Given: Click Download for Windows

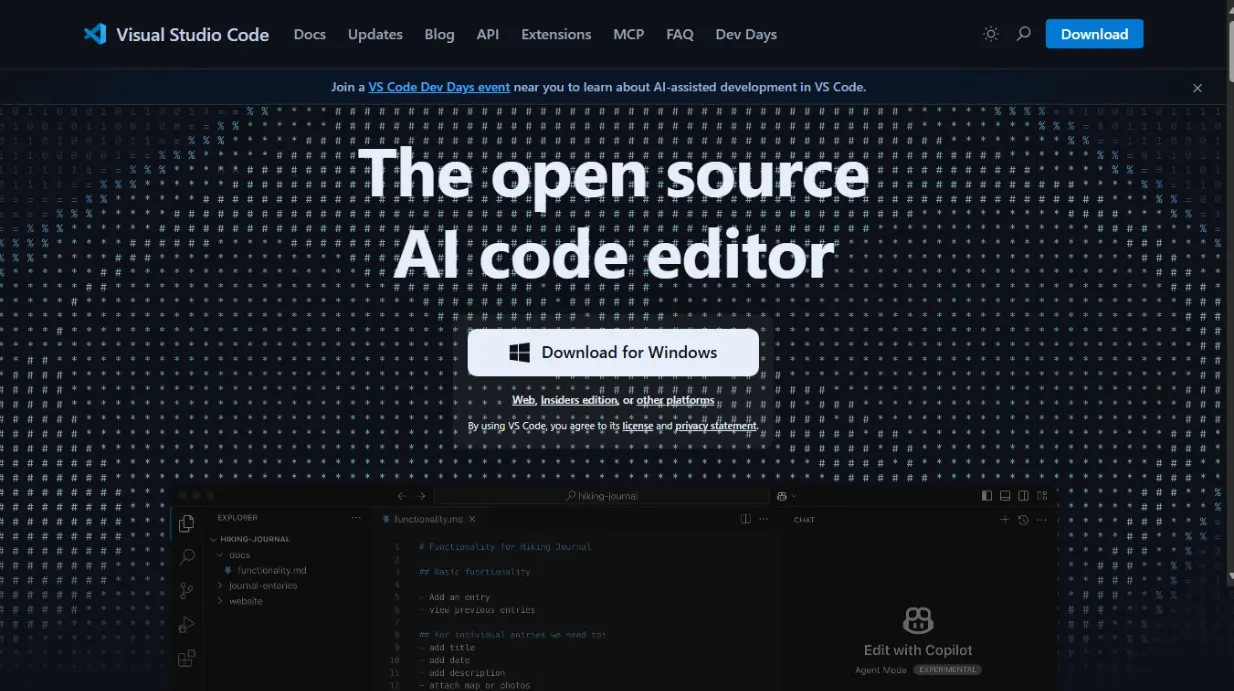Looking at the screenshot, I should tap(613, 352).
